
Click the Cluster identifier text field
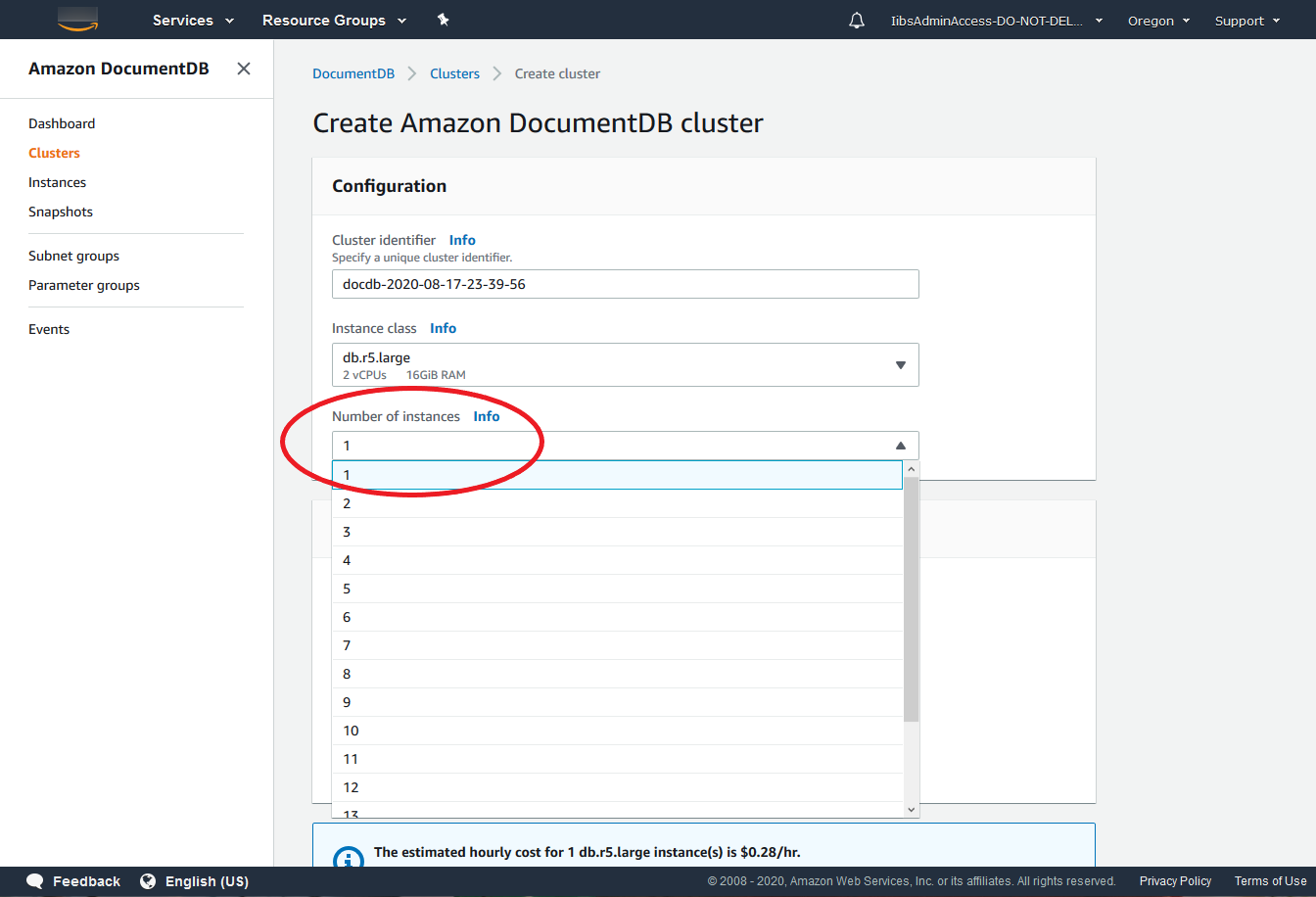click(625, 284)
